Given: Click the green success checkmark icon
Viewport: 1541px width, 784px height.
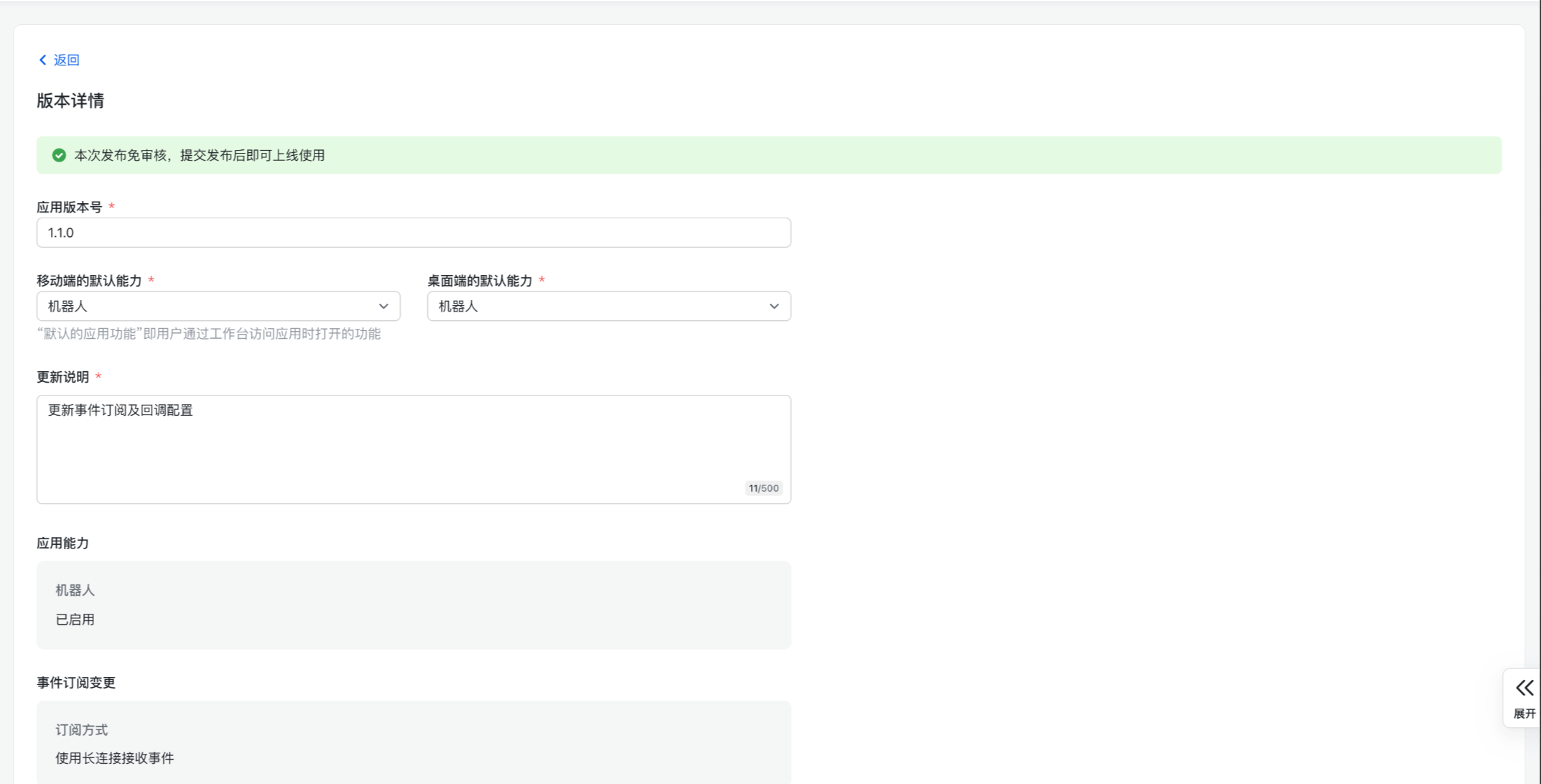Looking at the screenshot, I should (x=59, y=155).
